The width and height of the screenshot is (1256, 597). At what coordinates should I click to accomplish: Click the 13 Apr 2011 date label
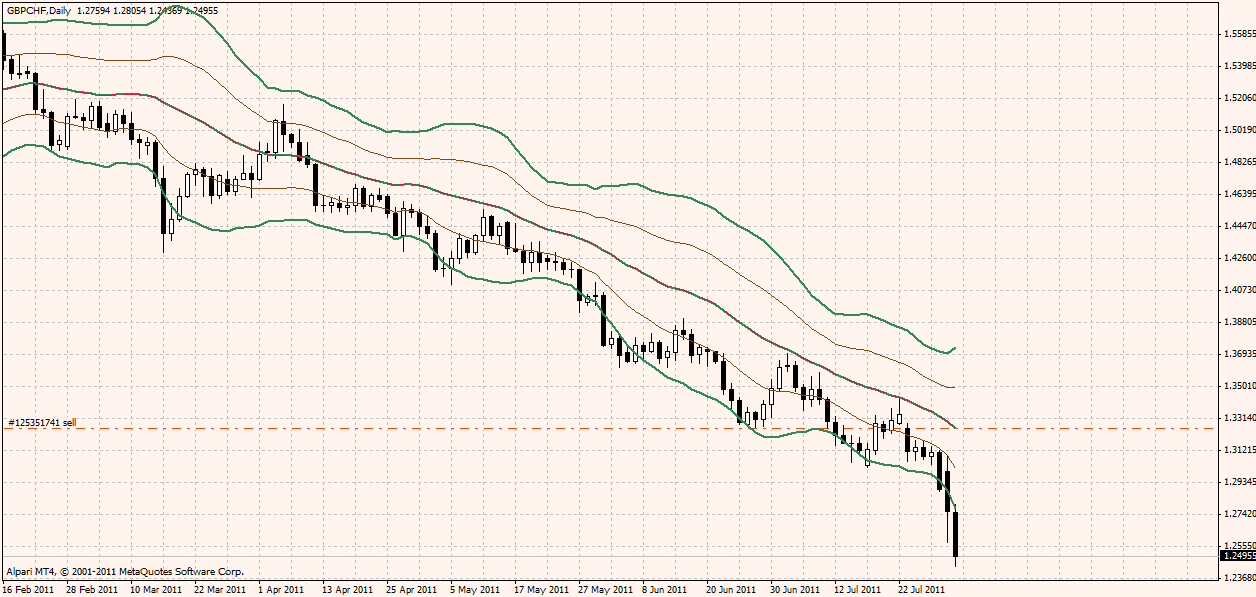[x=348, y=590]
